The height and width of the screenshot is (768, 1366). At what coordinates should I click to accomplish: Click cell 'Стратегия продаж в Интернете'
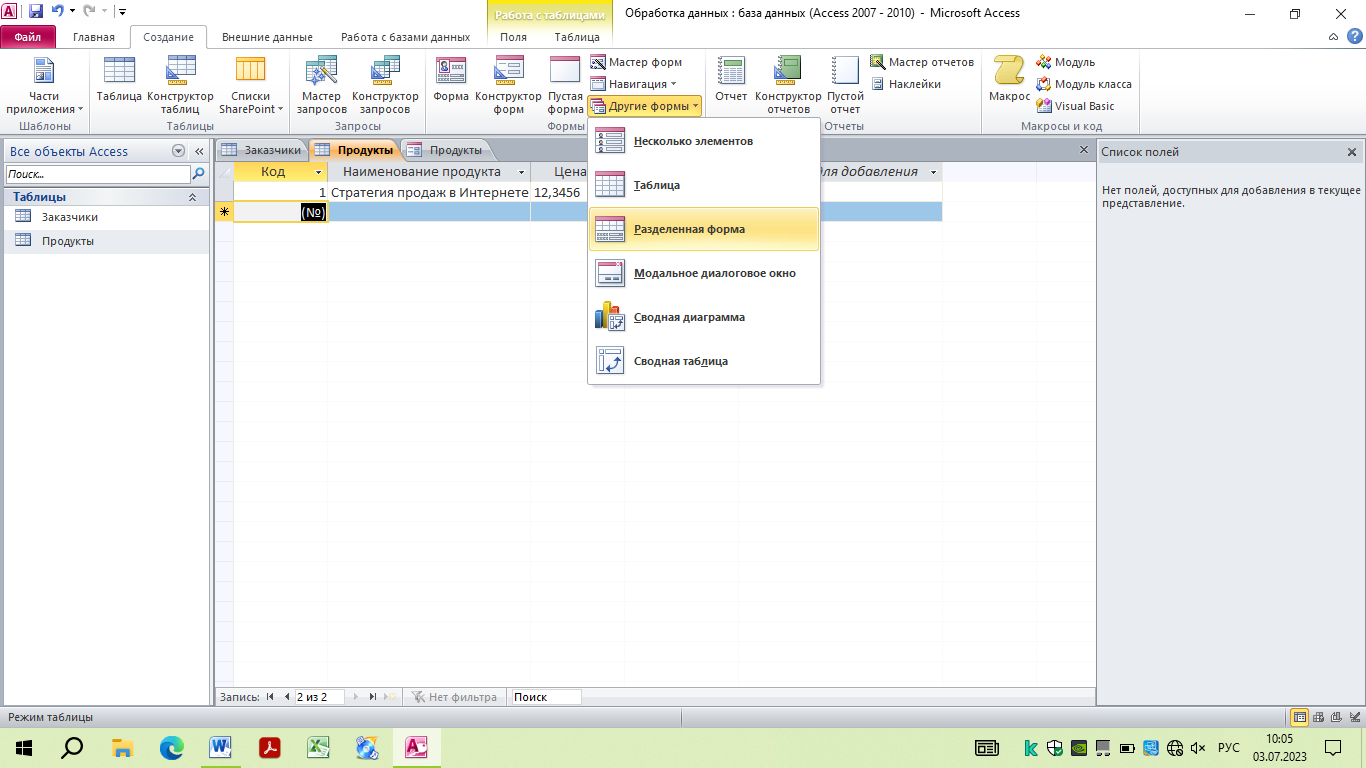(429, 192)
